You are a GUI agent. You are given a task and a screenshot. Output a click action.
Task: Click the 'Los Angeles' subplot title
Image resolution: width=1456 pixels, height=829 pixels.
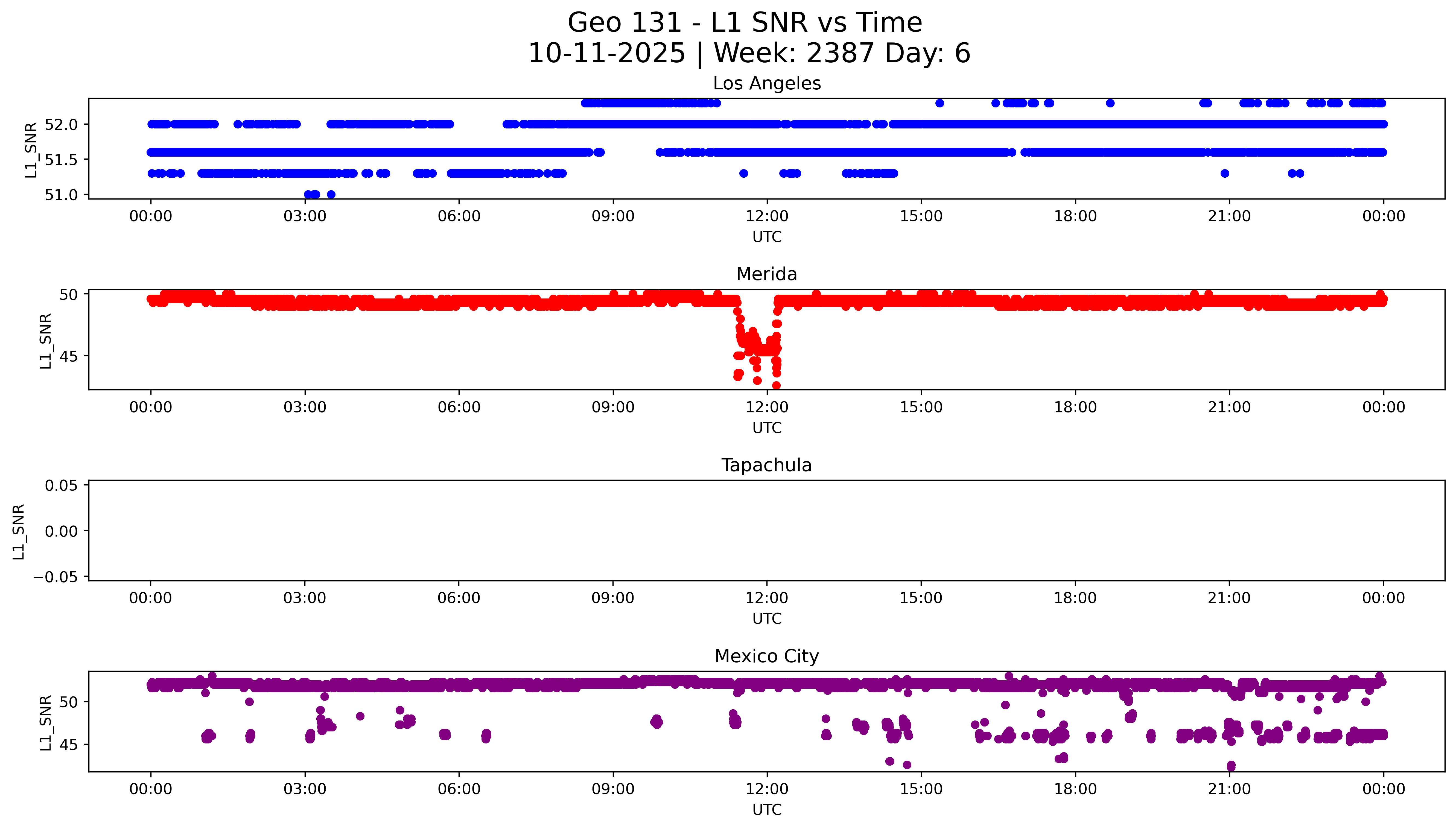point(766,84)
